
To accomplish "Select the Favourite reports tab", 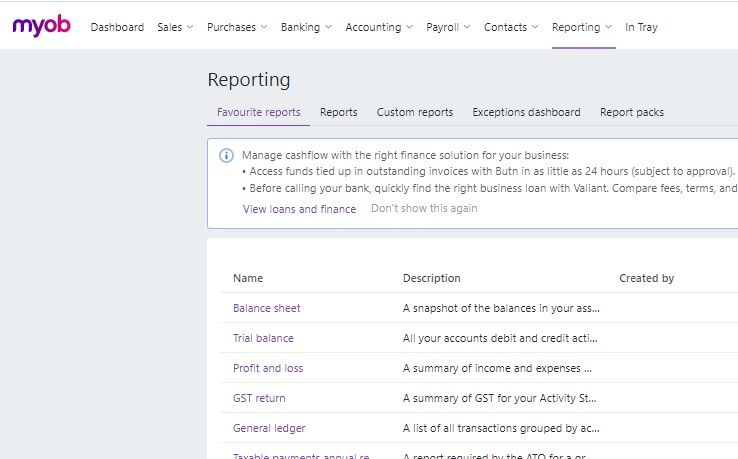I will (x=258, y=112).
